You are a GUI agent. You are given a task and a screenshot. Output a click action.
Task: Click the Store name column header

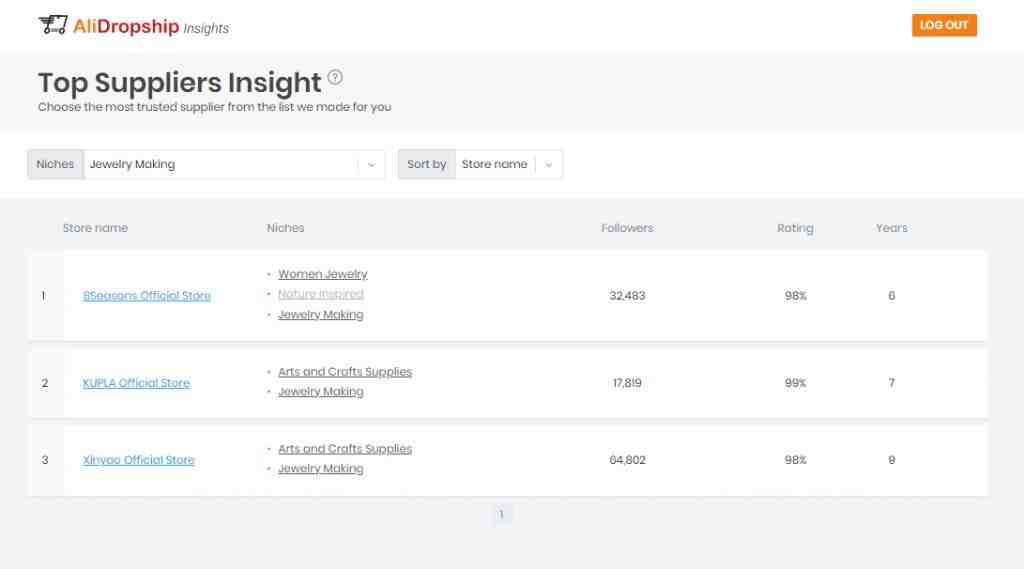[95, 228]
